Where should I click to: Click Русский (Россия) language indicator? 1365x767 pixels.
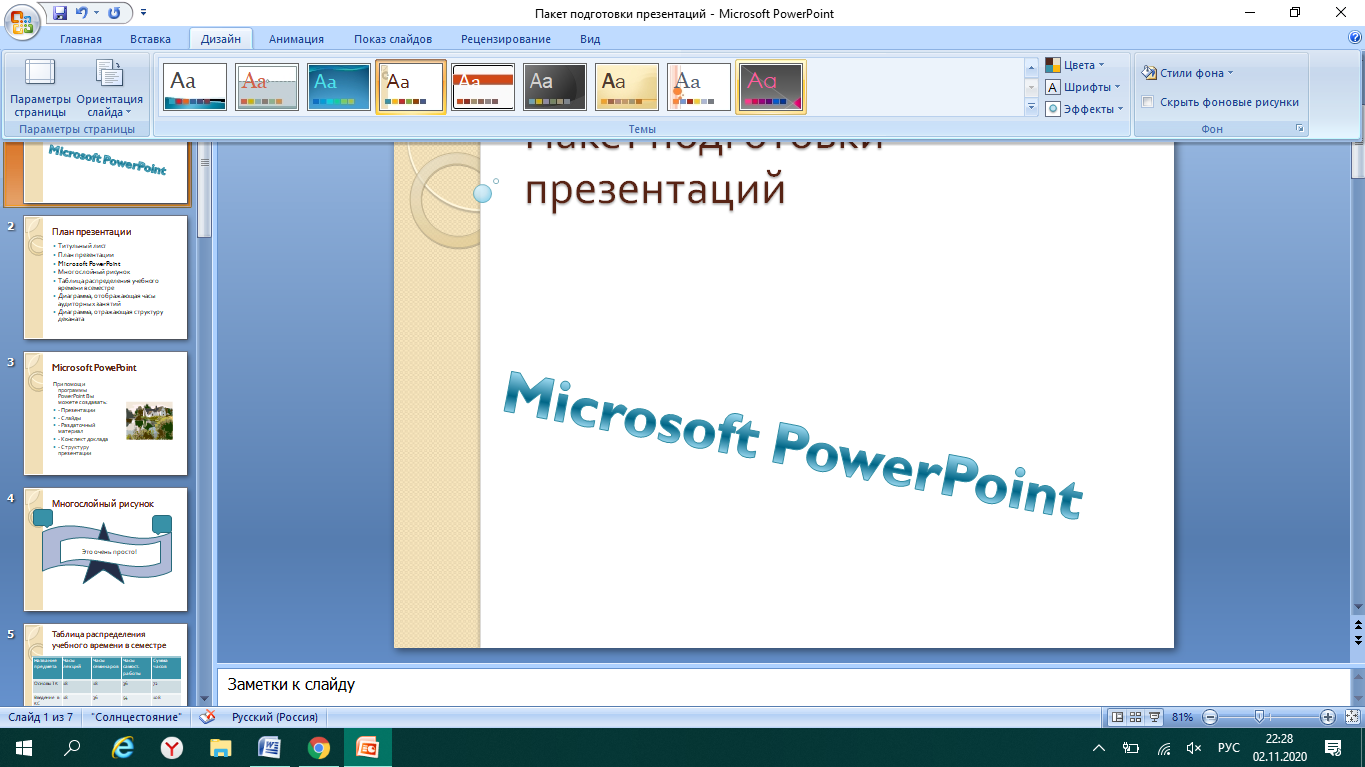coord(275,717)
